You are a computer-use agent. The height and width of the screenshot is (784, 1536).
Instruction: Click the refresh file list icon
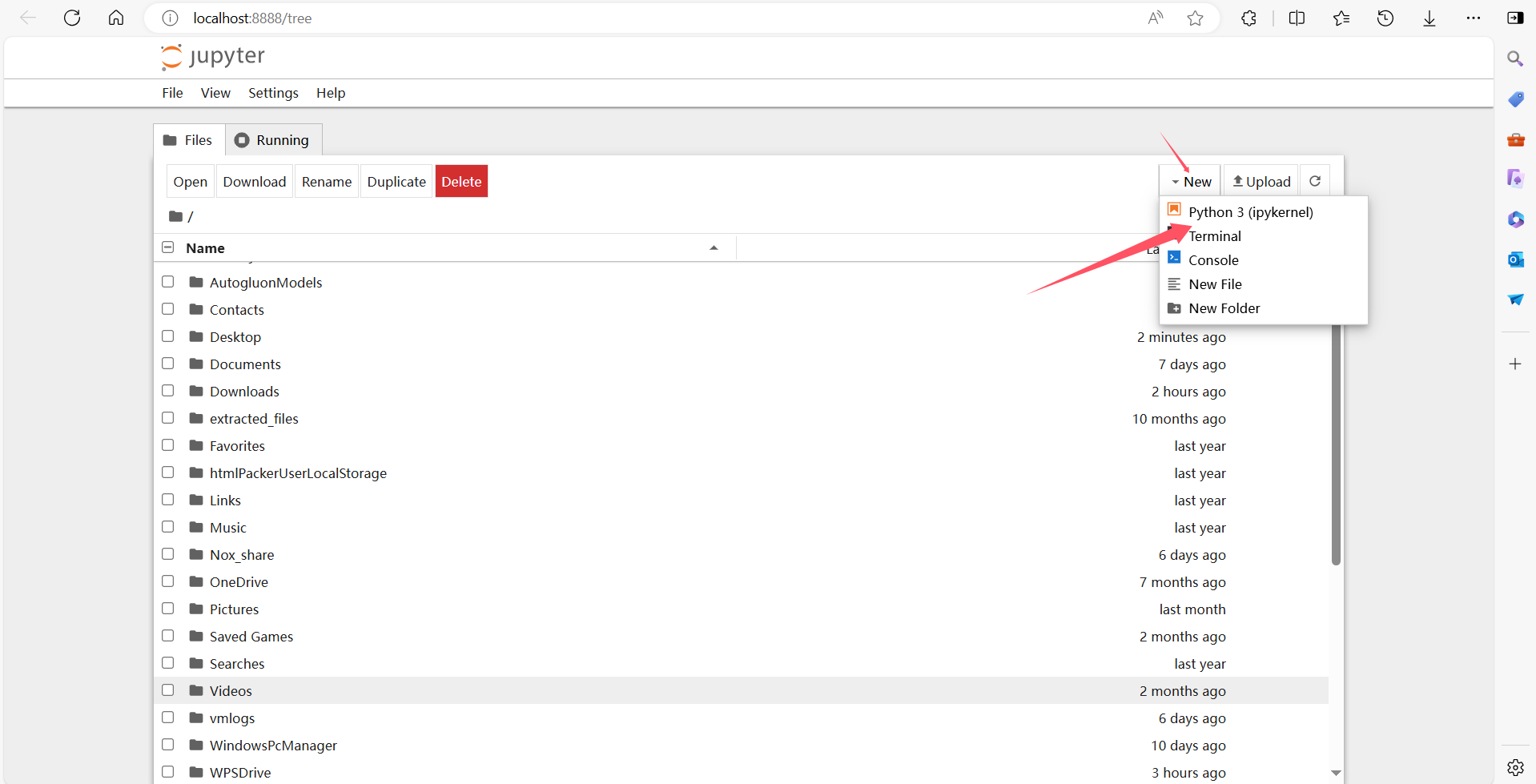coord(1314,182)
